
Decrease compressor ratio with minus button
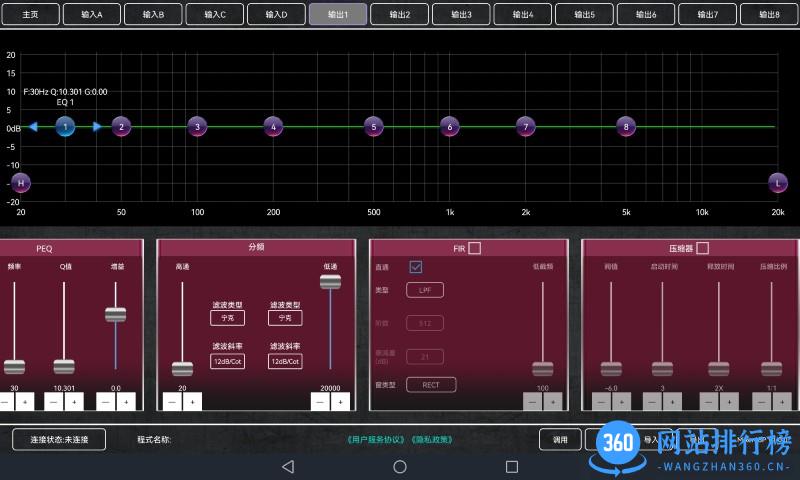coord(761,402)
